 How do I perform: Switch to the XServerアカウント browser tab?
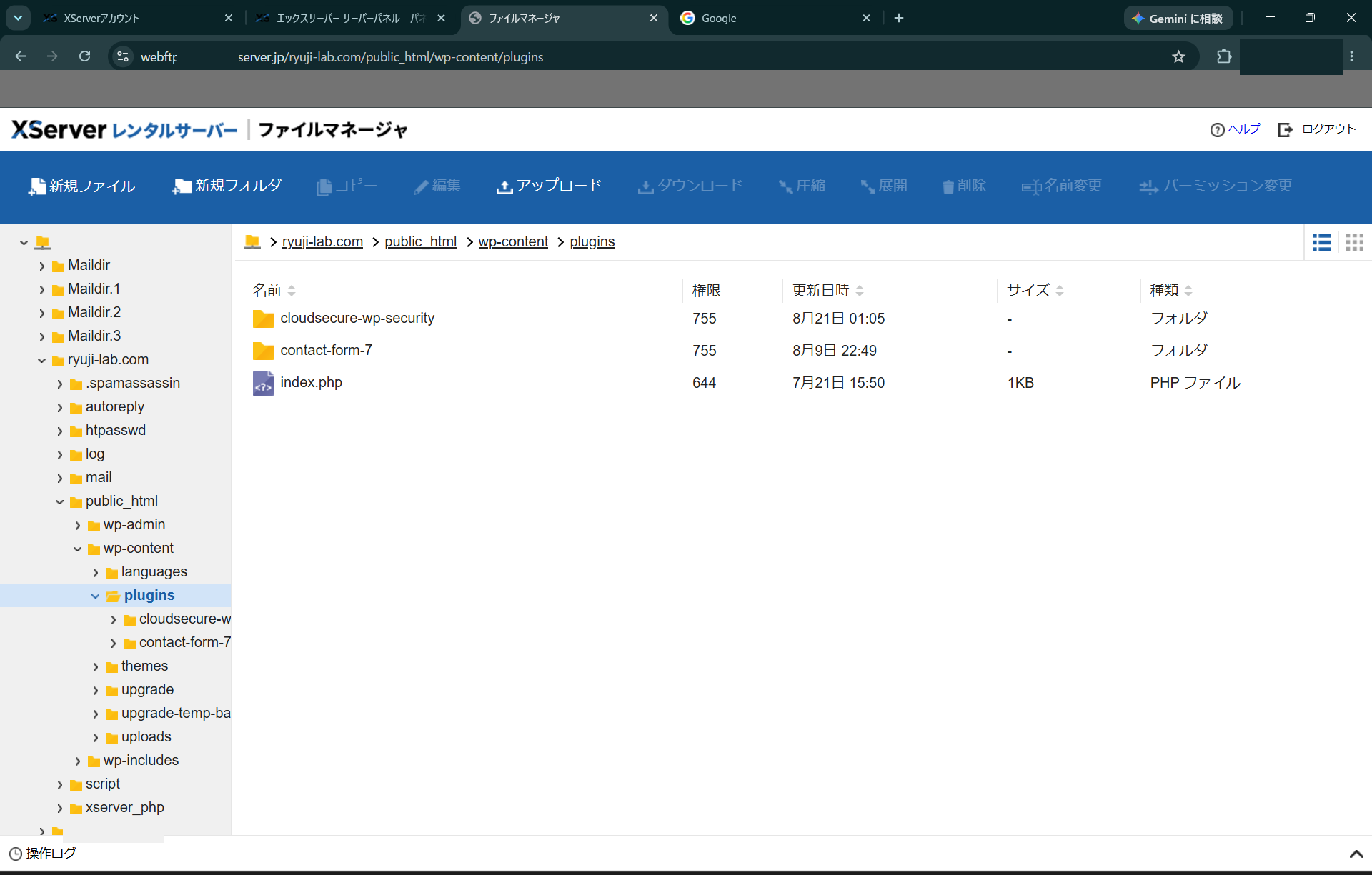click(x=136, y=18)
